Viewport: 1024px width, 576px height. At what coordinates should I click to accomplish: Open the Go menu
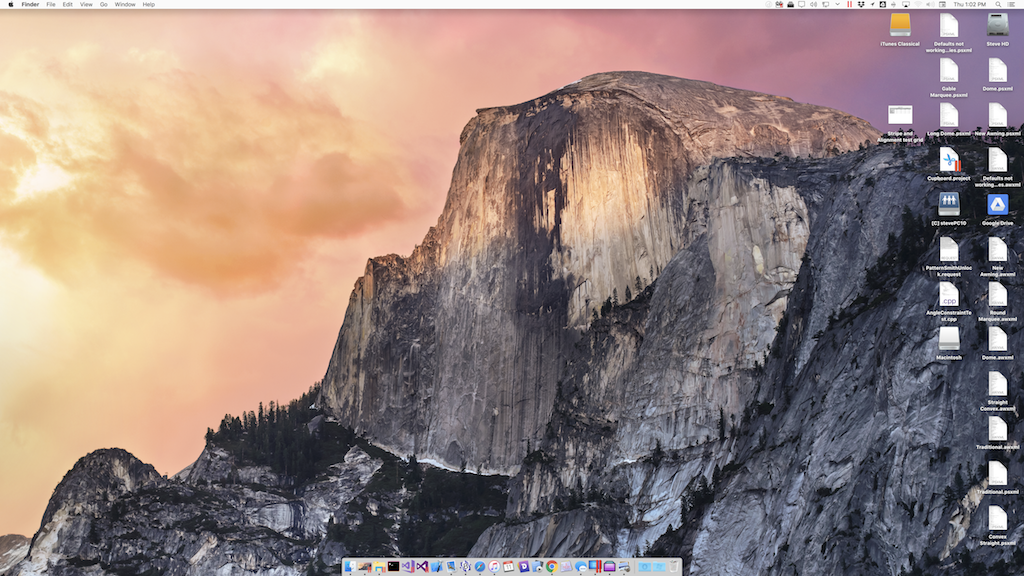click(x=103, y=4)
